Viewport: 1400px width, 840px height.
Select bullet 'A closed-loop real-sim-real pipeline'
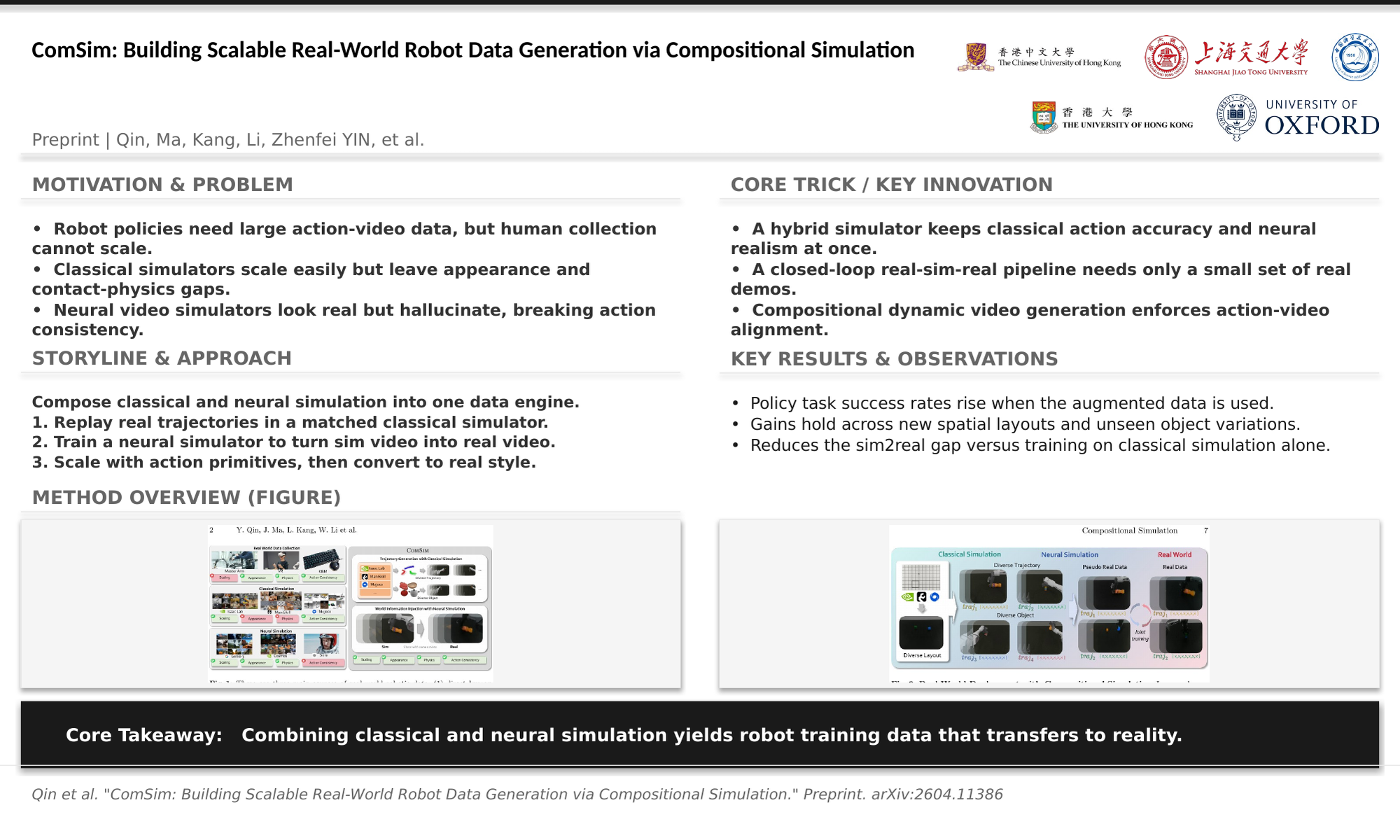click(1041, 279)
